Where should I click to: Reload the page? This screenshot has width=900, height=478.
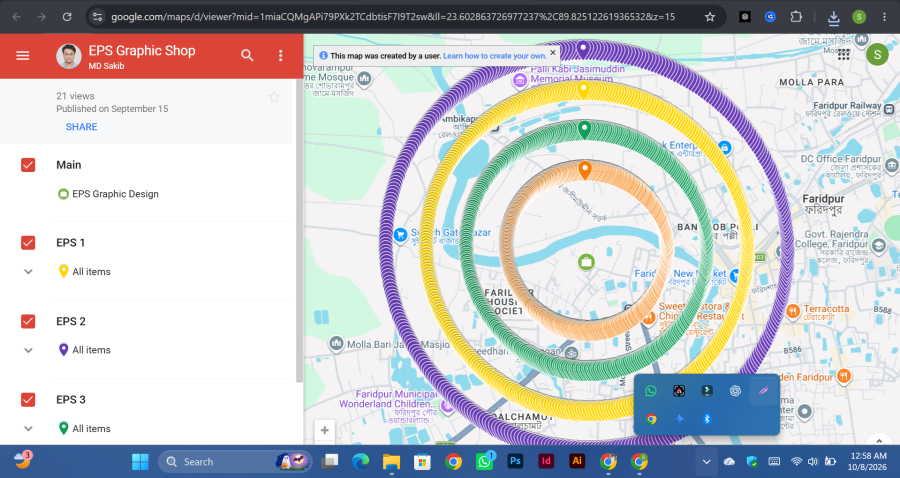tap(67, 17)
